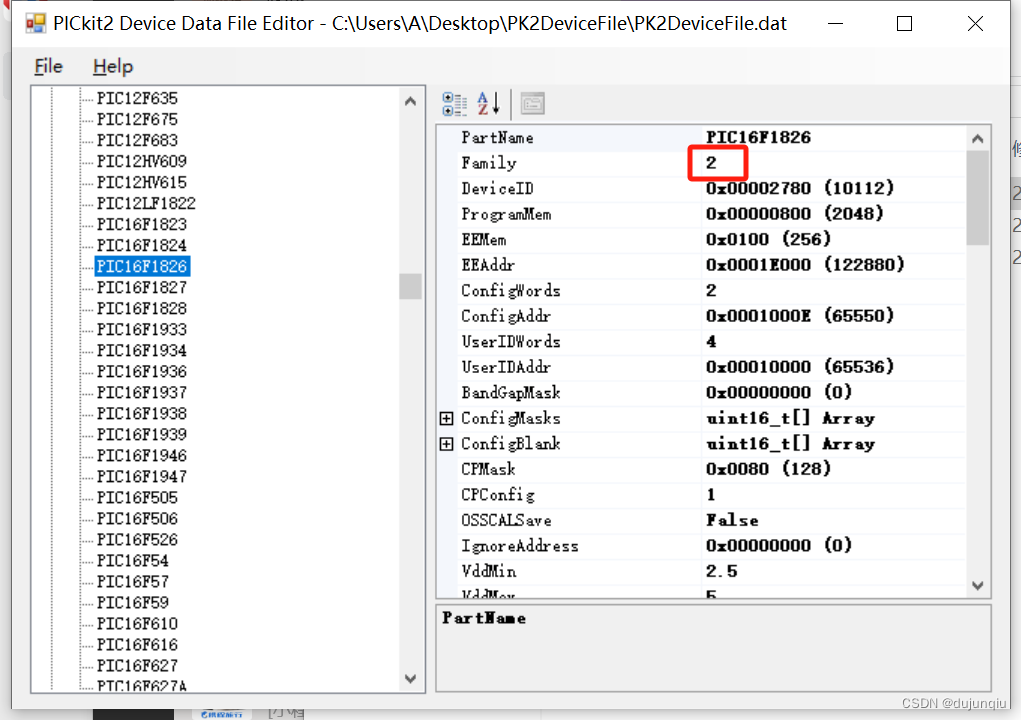Edit the Family value field

[x=833, y=163]
